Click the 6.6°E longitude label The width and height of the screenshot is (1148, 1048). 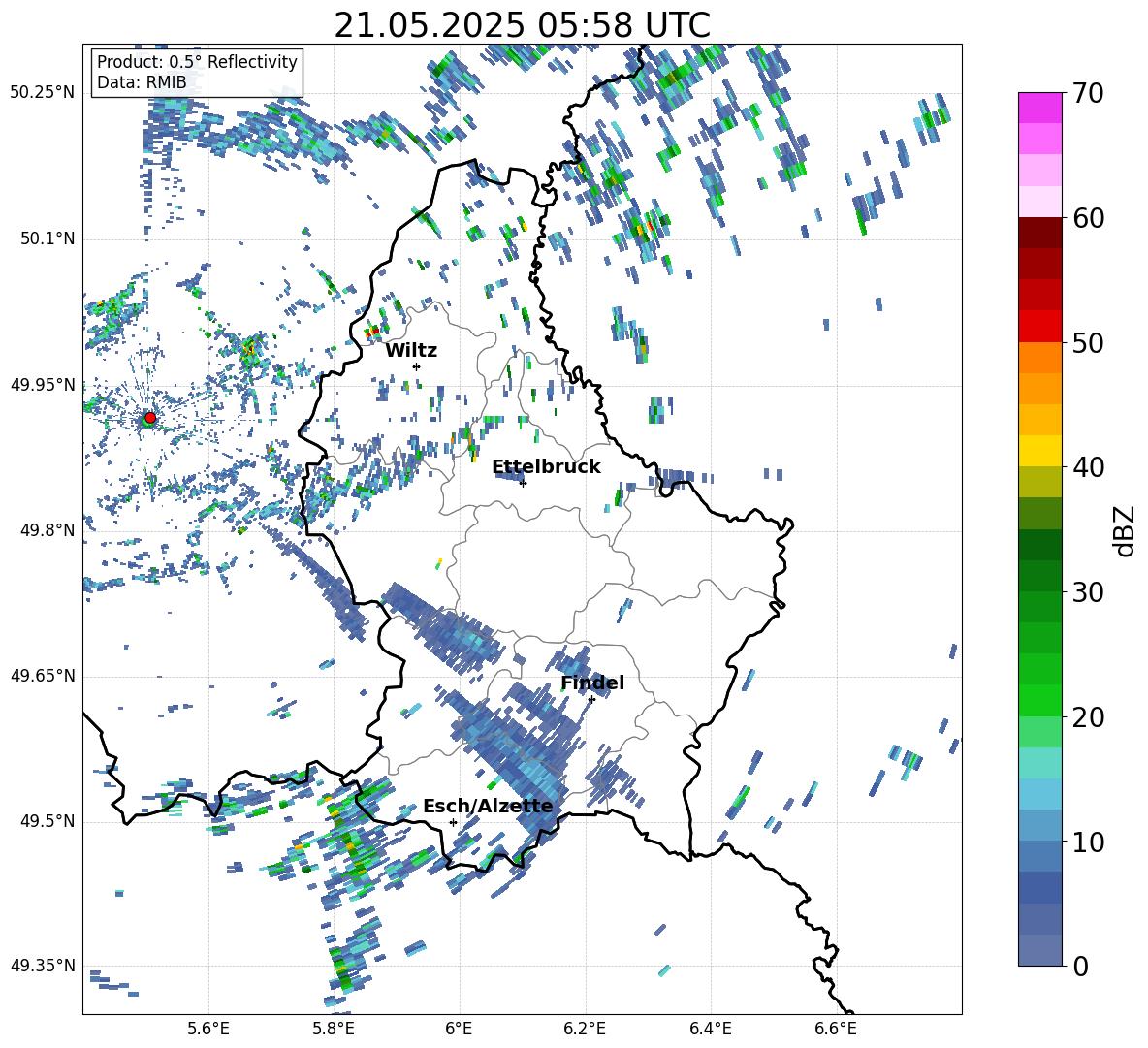[x=836, y=1029]
